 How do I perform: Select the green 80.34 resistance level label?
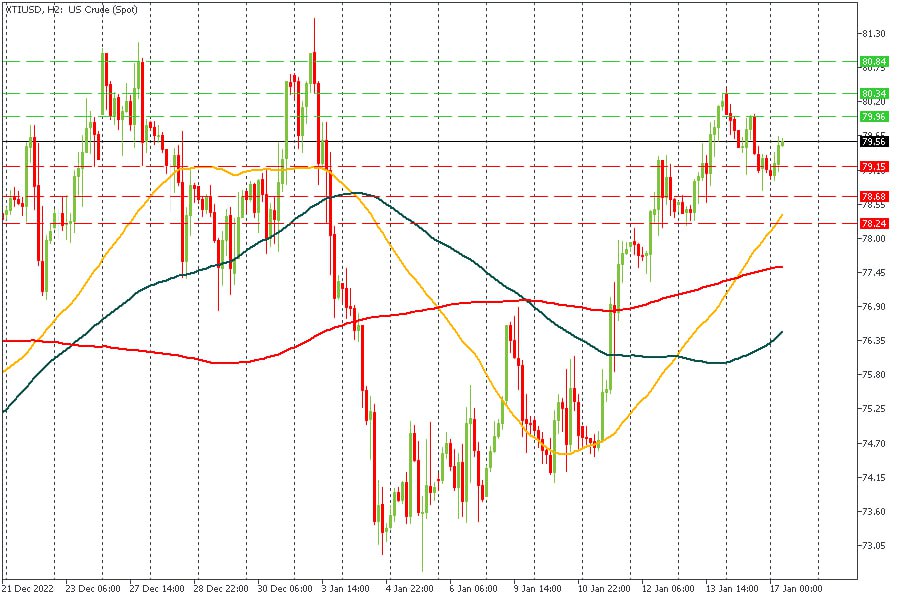point(874,93)
